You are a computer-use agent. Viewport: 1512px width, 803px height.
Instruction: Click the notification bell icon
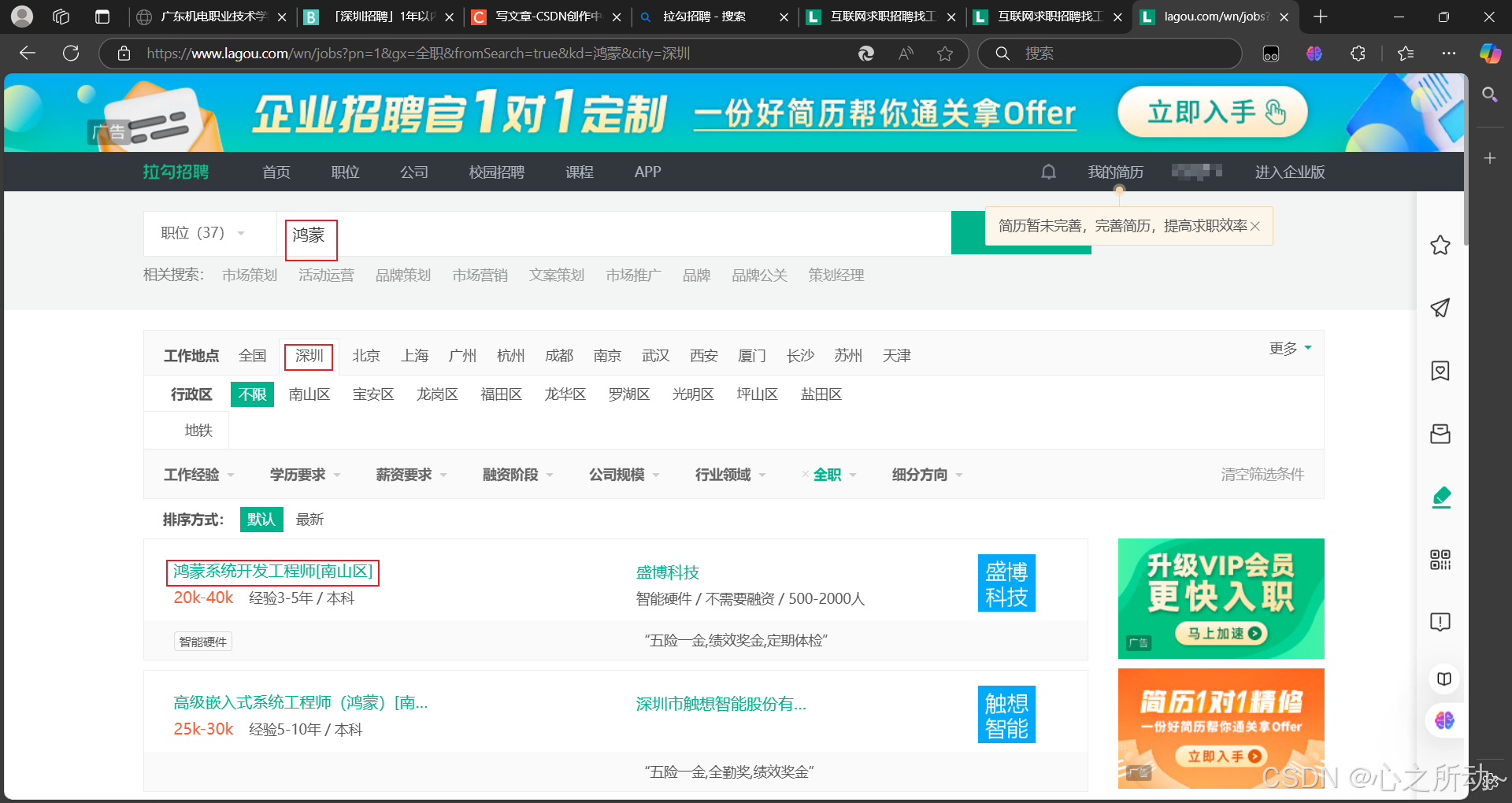coord(1048,172)
